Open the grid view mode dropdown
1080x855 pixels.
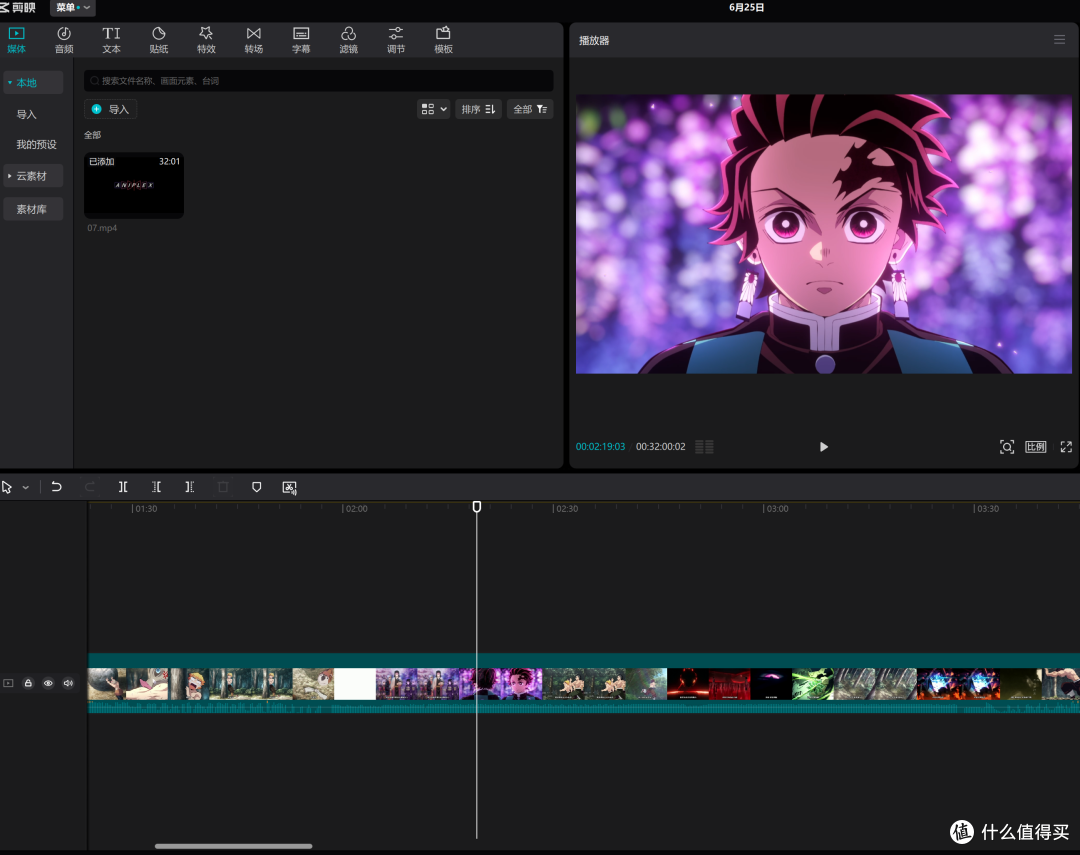pos(433,109)
